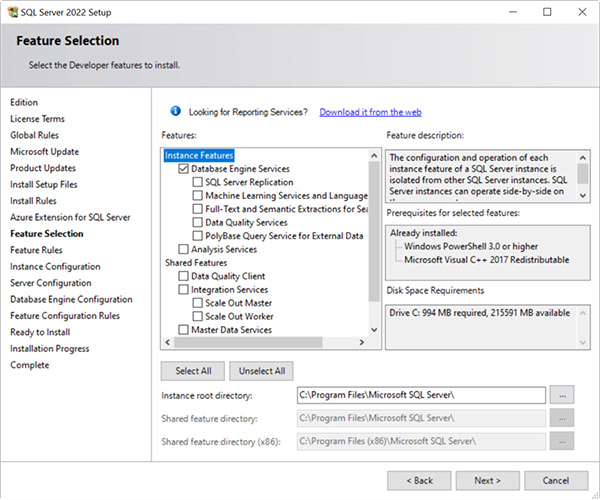
Task: Click features list scroll left arrow
Action: (x=168, y=342)
